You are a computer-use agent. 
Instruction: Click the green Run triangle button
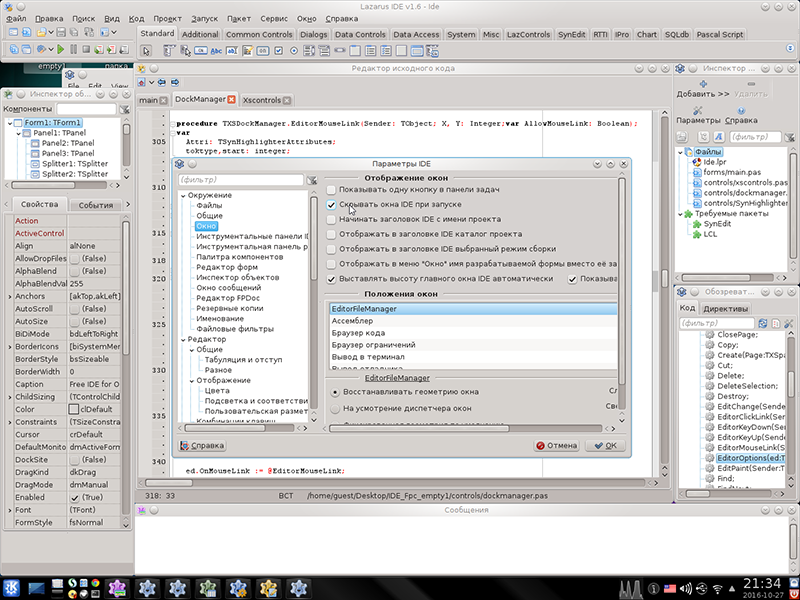[x=61, y=49]
